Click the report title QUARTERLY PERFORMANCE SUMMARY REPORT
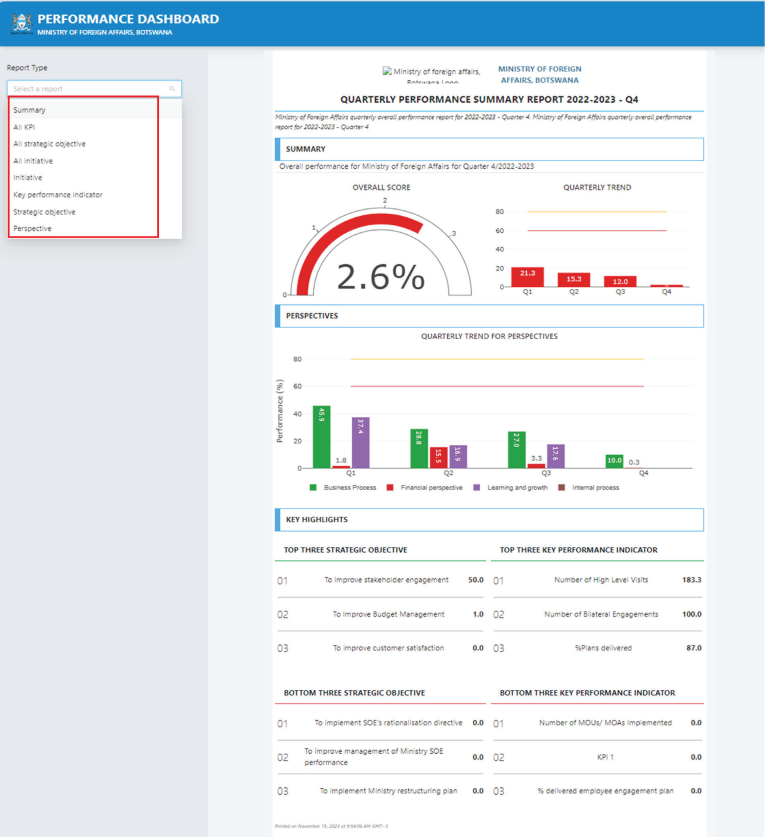 pos(489,99)
